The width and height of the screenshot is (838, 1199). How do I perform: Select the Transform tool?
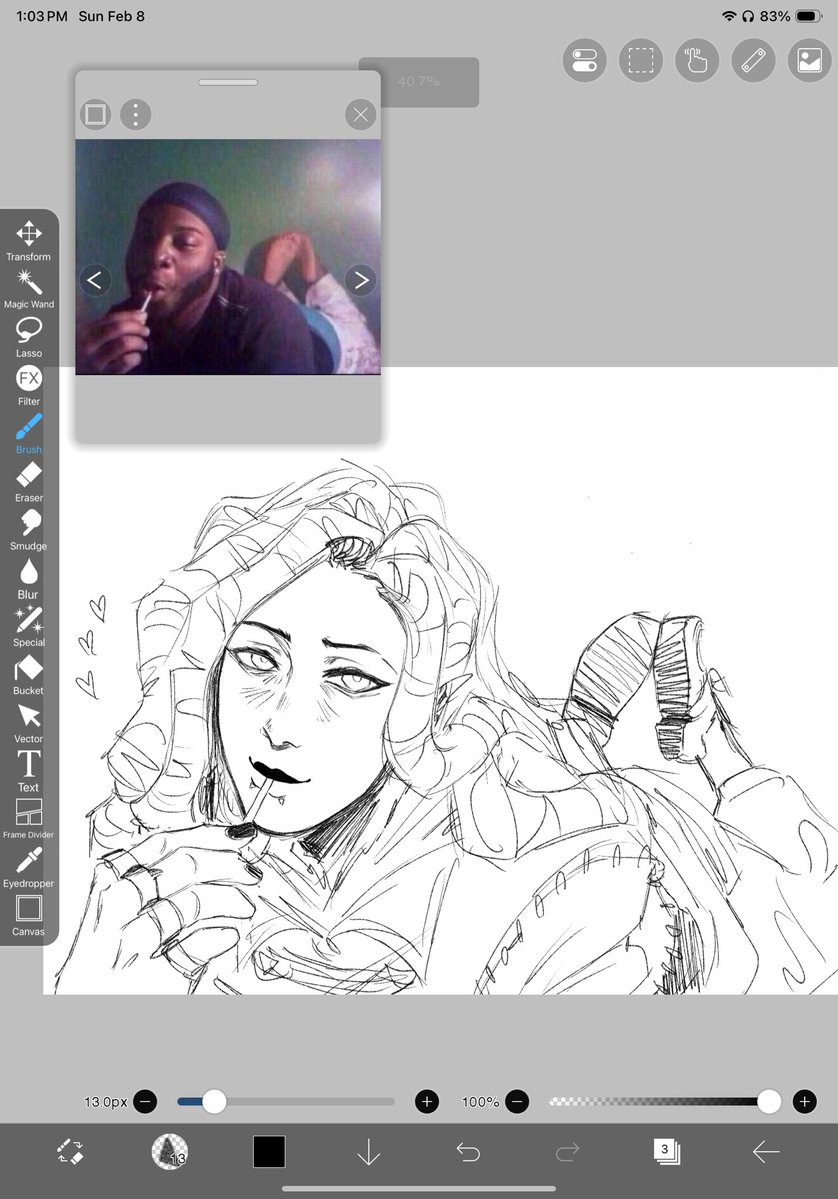28,241
